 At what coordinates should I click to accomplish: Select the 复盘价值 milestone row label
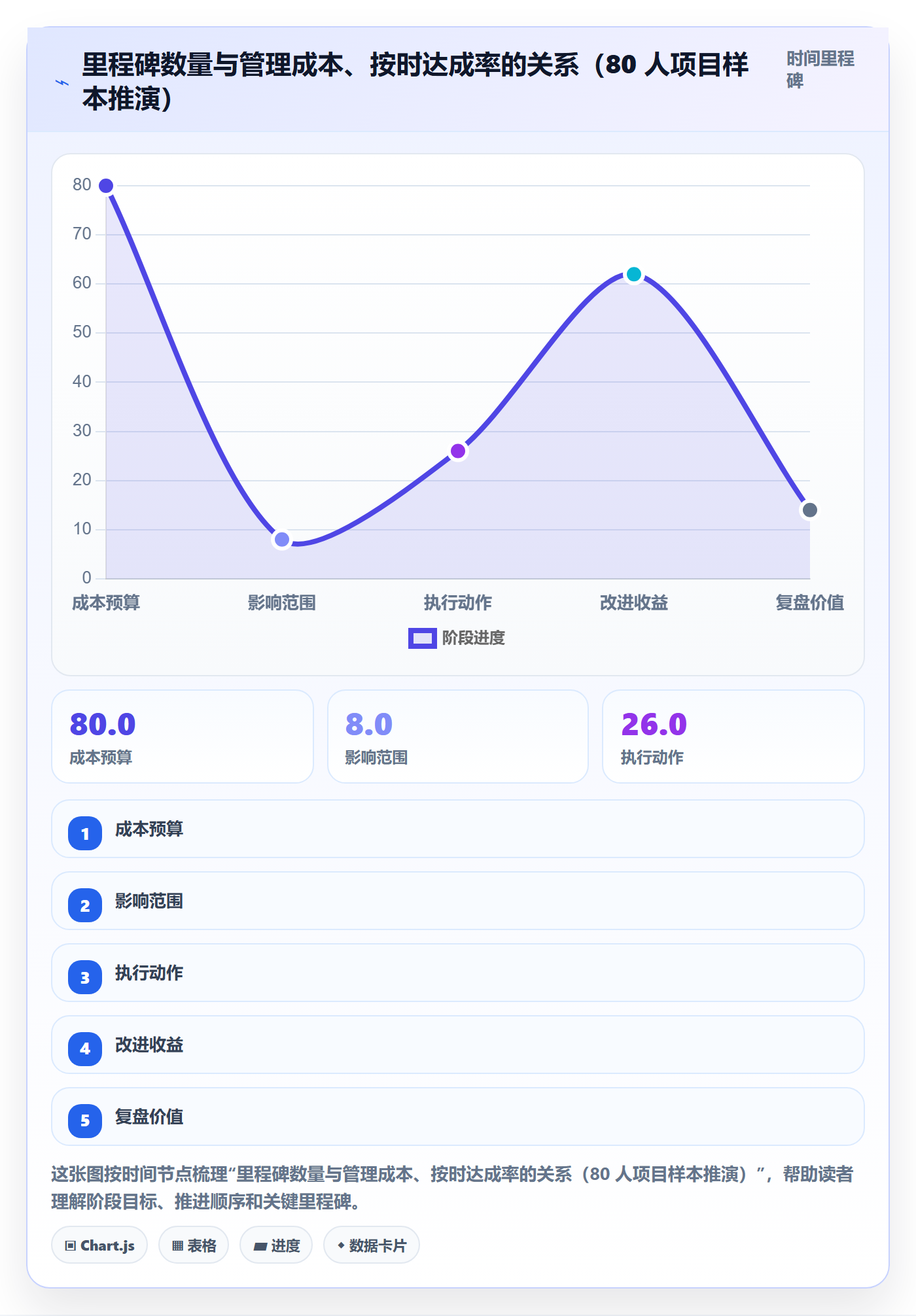click(149, 1117)
